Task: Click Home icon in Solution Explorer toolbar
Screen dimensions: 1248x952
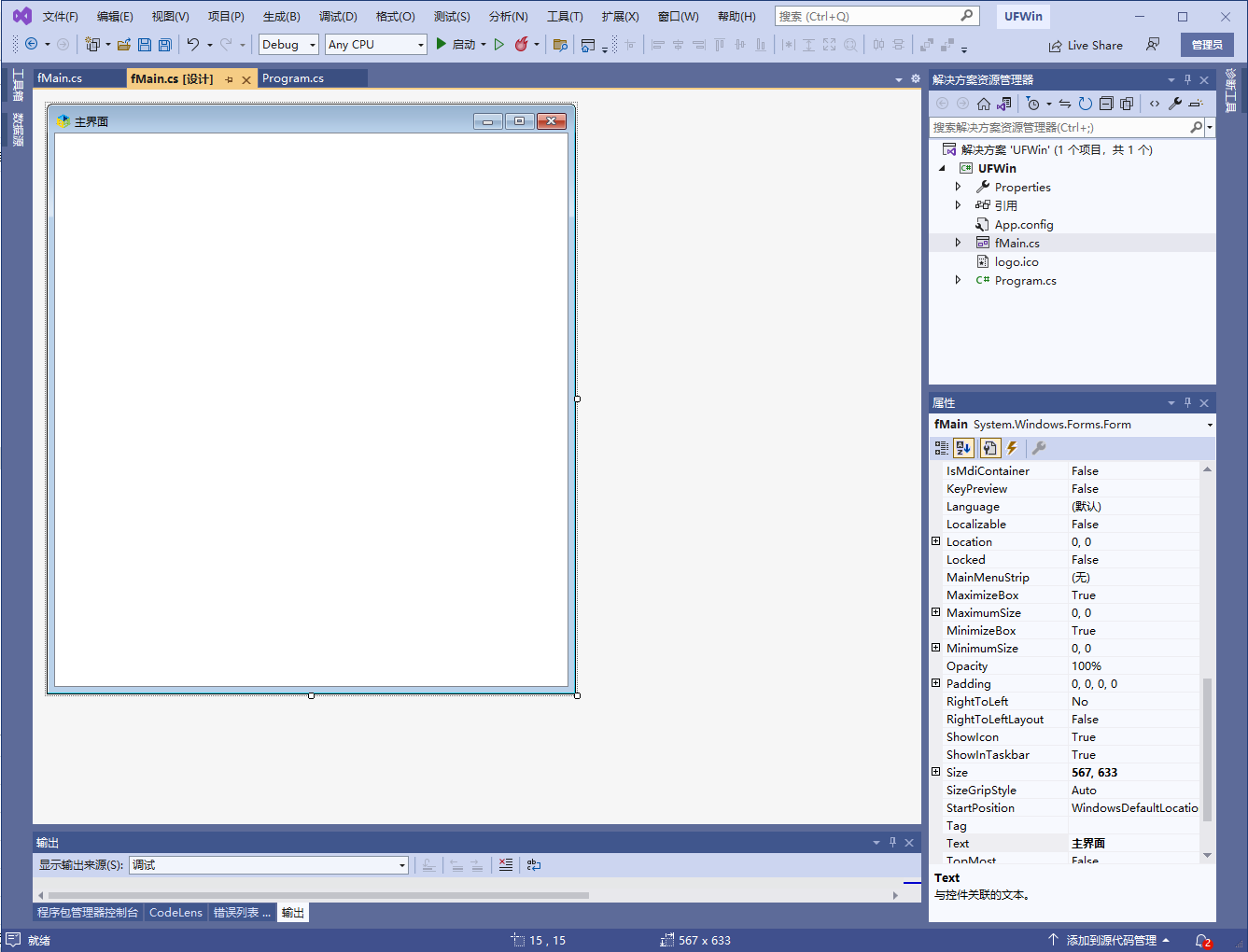Action: point(984,104)
